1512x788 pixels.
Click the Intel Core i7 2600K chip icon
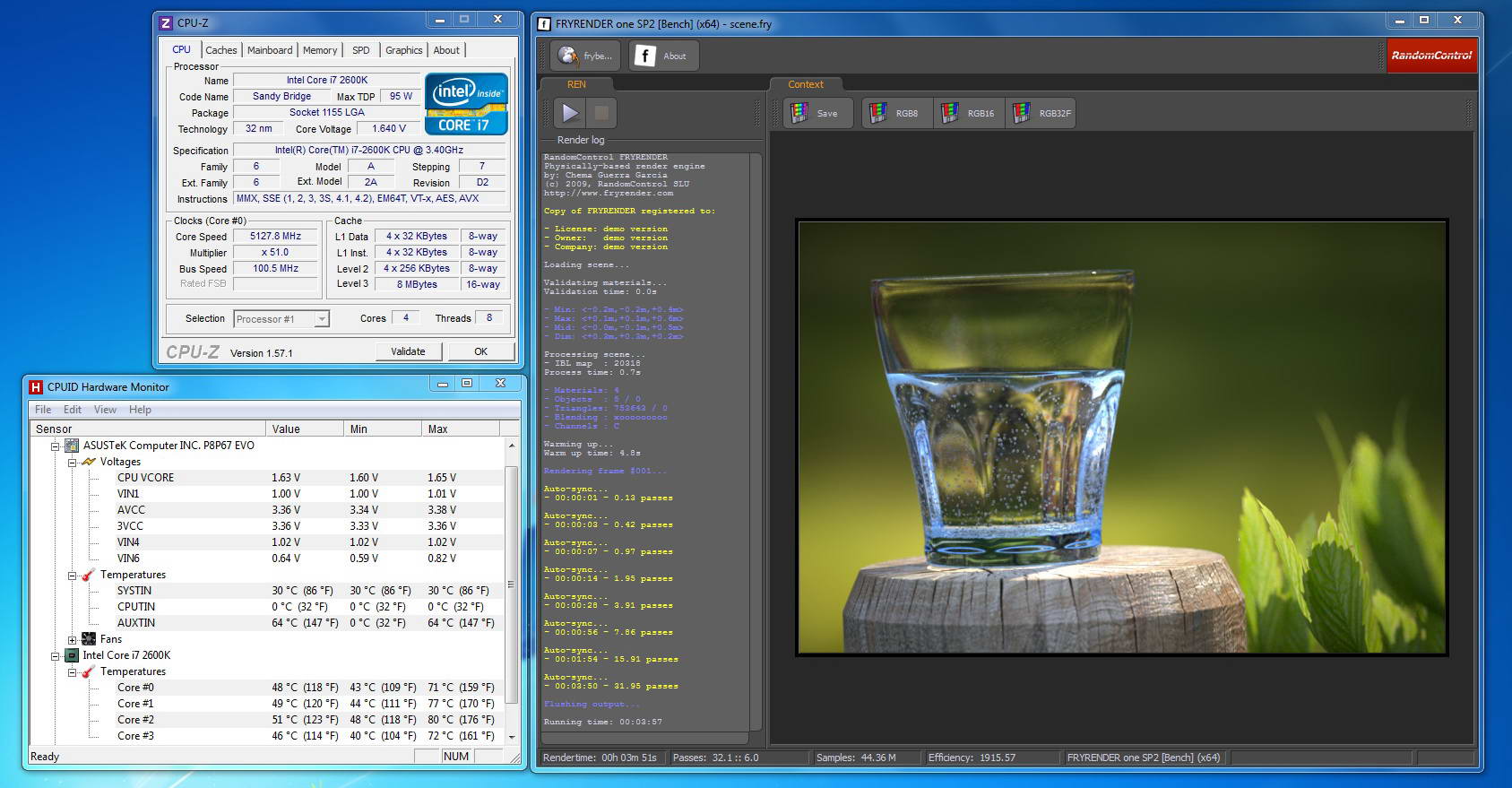click(72, 655)
